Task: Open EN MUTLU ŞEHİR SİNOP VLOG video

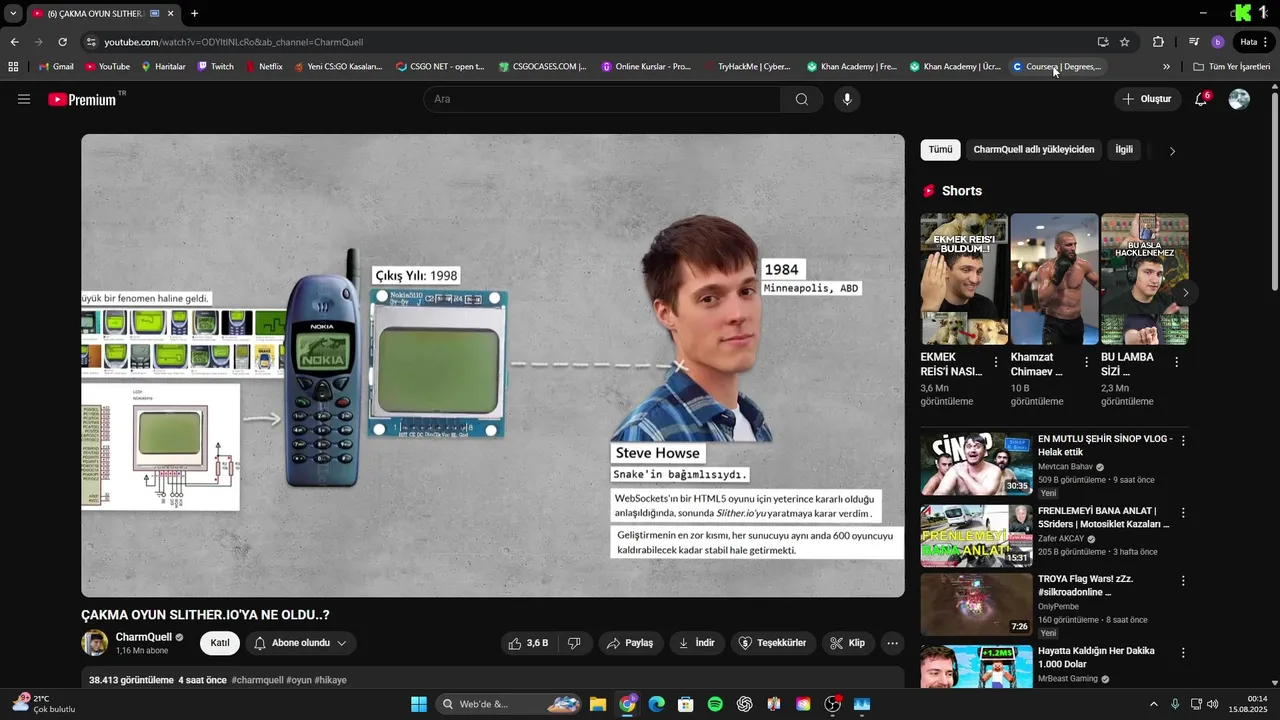Action: point(1104,445)
